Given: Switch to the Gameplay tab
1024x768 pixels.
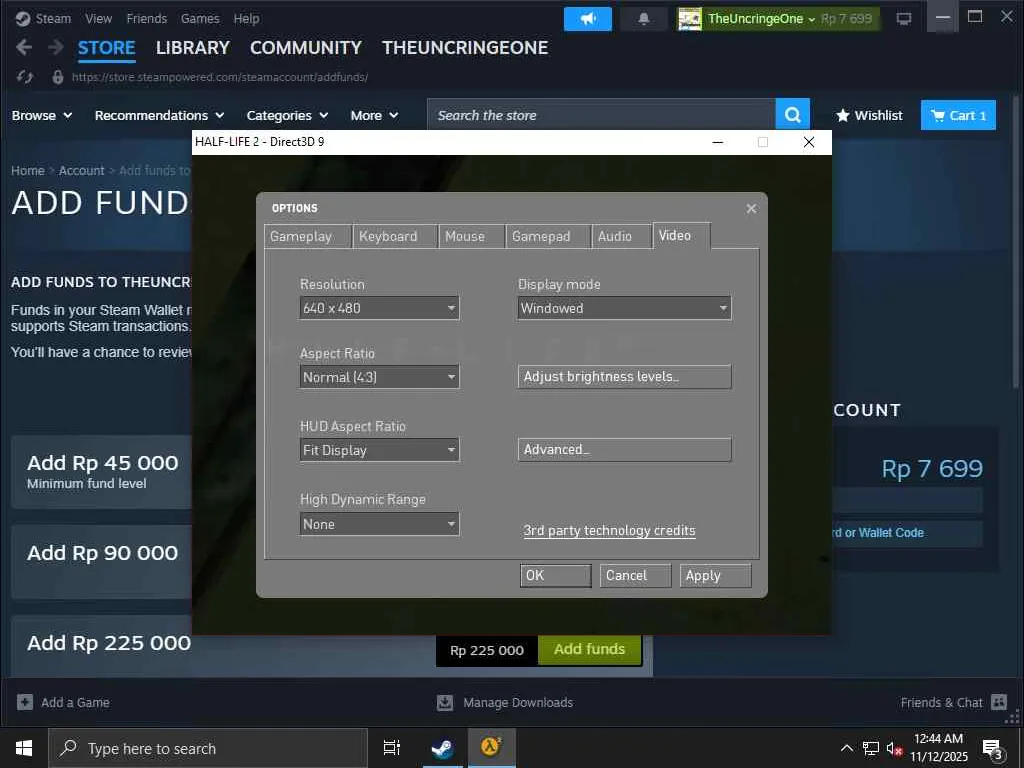Looking at the screenshot, I should (308, 236).
